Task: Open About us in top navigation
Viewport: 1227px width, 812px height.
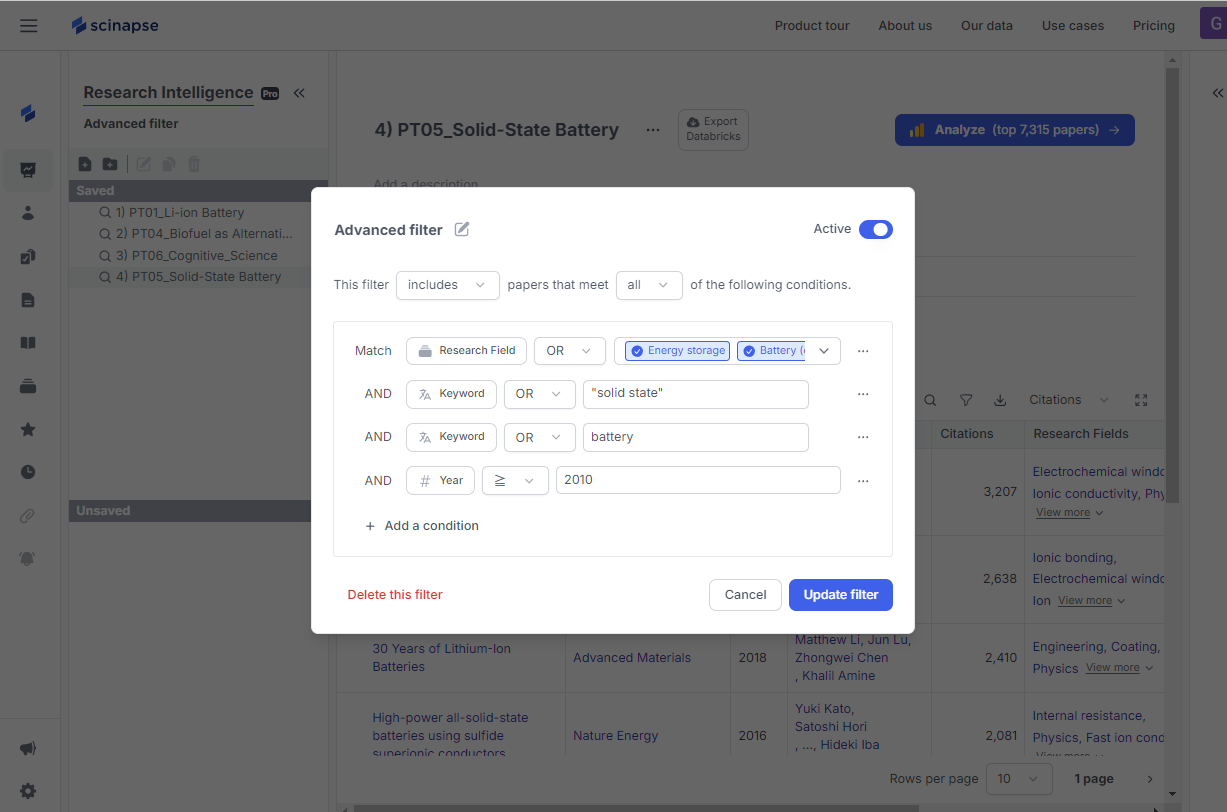Action: 905,26
